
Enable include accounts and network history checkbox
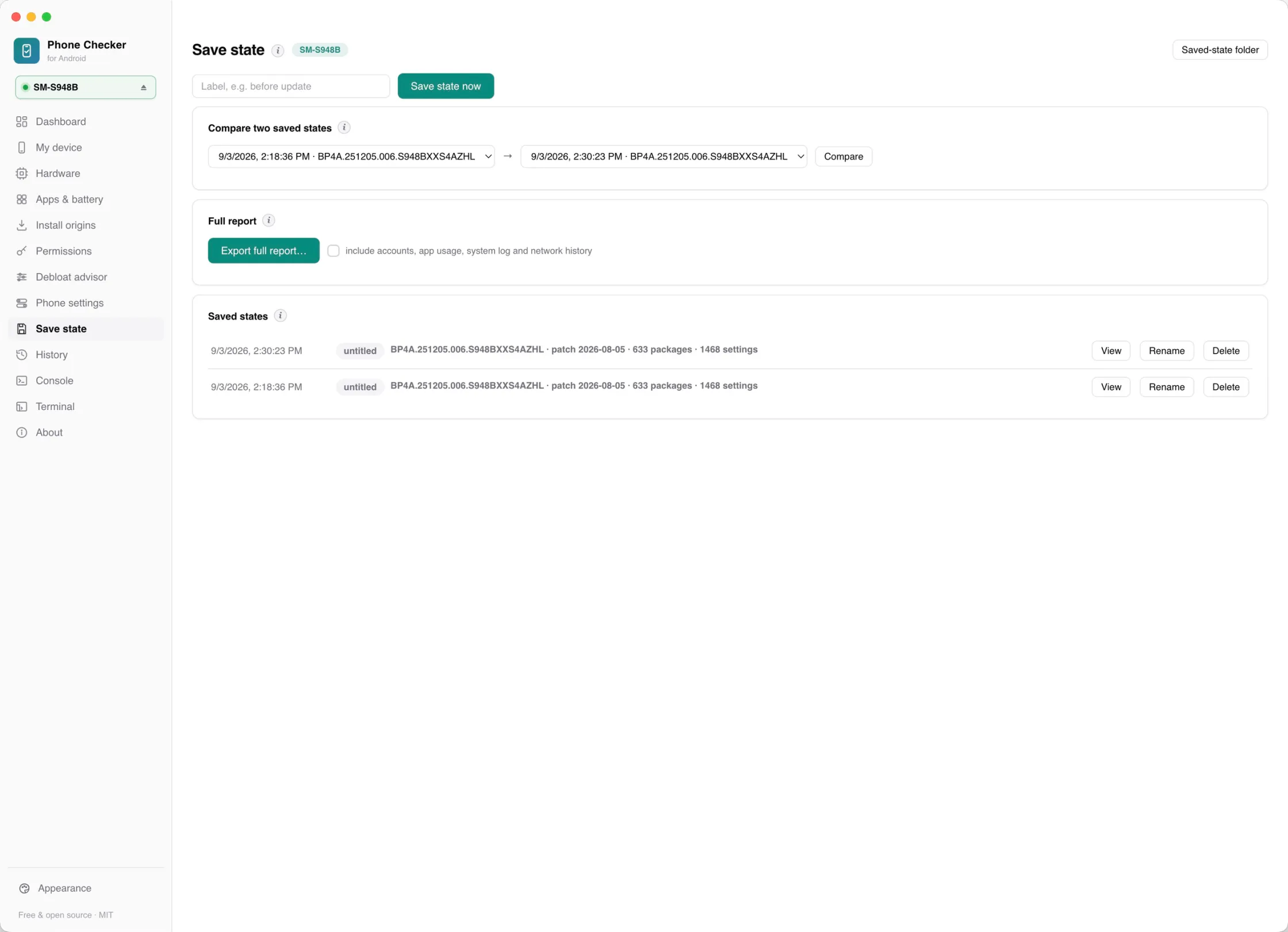click(333, 251)
